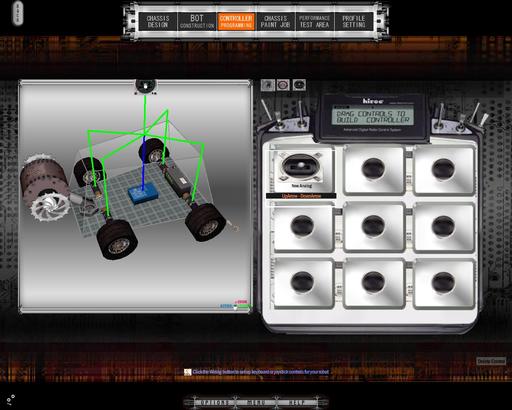Click the Delete Control button
The image size is (512, 410).
click(x=491, y=361)
